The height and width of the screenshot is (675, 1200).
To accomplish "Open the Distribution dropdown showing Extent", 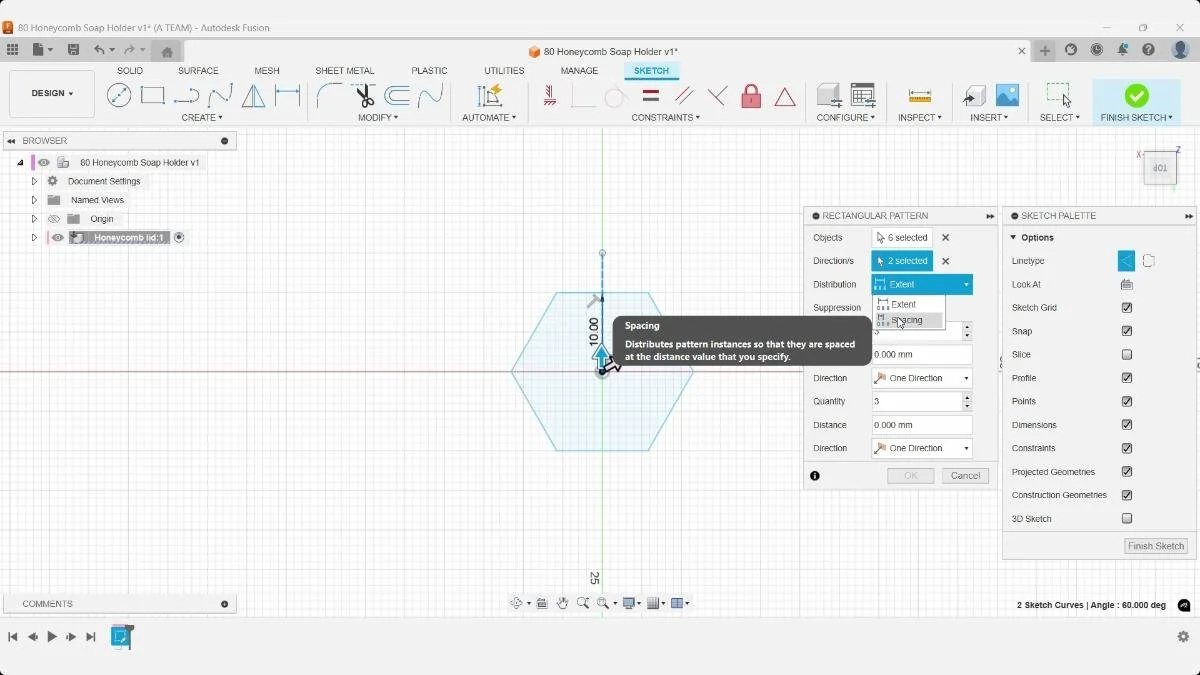I will point(922,285).
